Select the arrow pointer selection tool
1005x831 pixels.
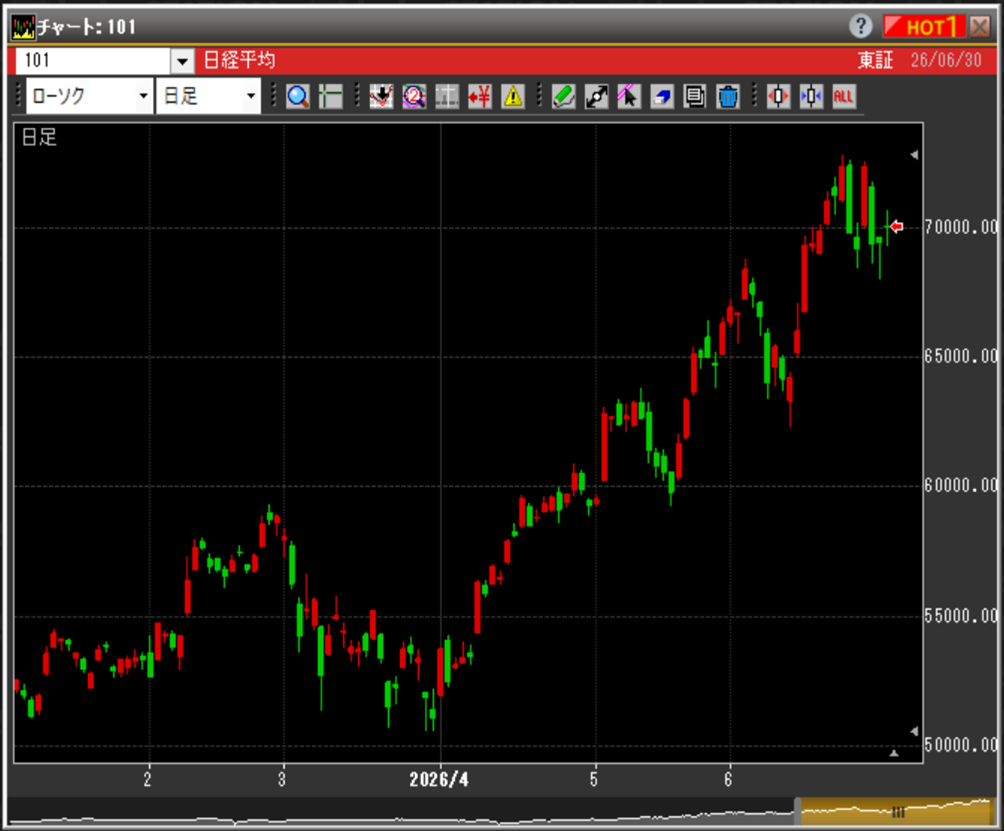pos(629,97)
